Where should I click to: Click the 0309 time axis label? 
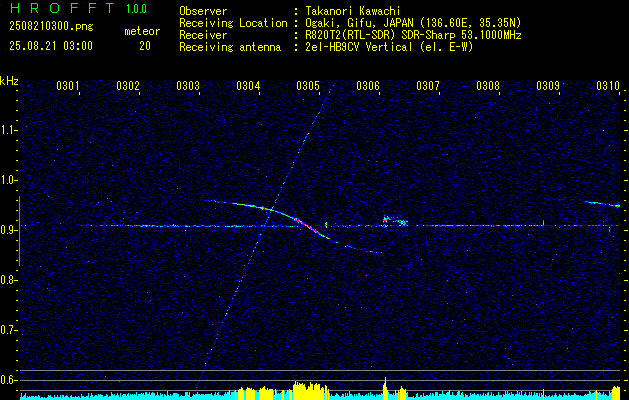point(548,85)
